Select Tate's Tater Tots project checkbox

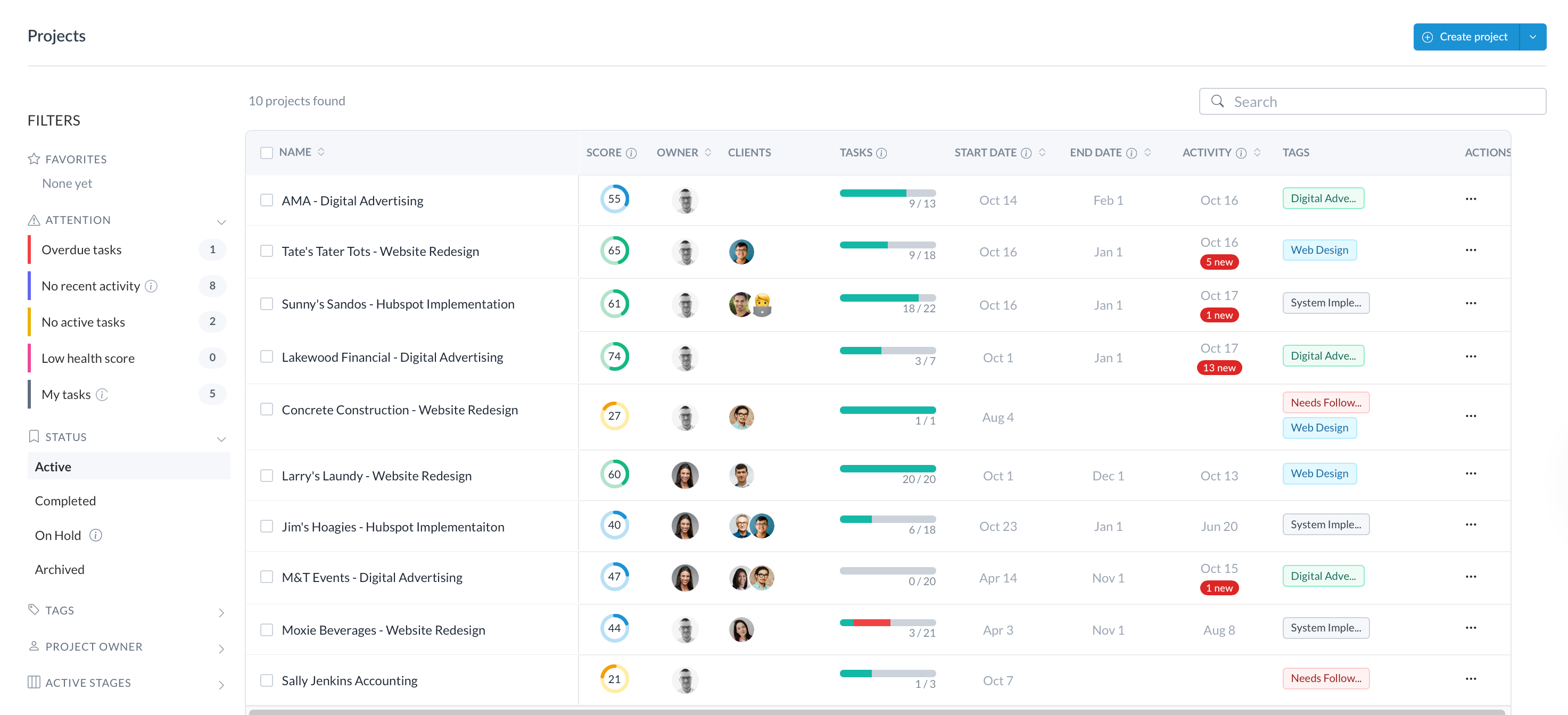(x=267, y=251)
